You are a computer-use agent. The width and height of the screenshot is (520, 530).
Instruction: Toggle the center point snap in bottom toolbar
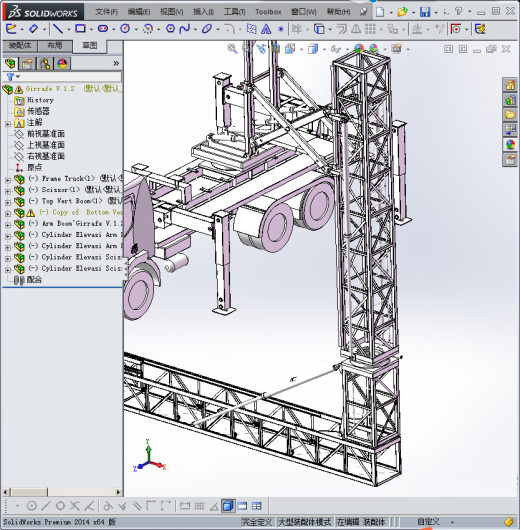[x=31, y=506]
